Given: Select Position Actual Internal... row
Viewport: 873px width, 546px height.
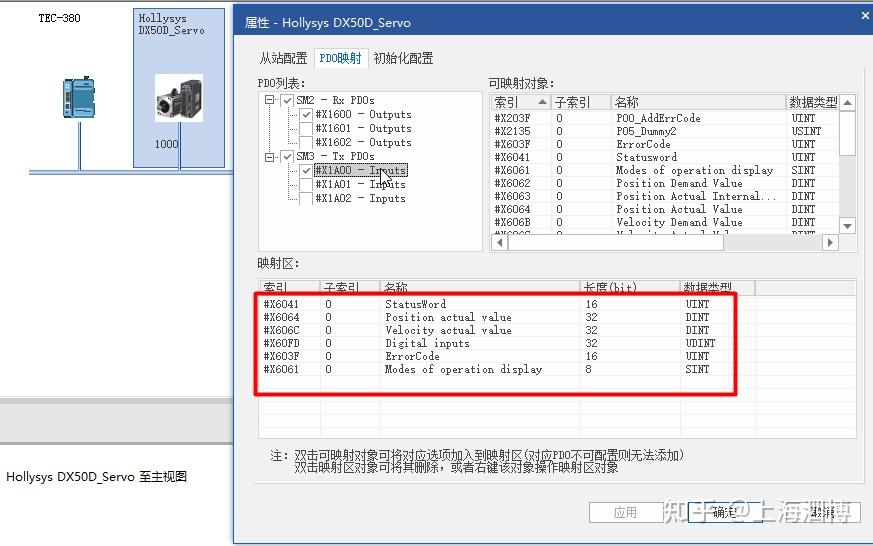Looking at the screenshot, I should pos(666,196).
